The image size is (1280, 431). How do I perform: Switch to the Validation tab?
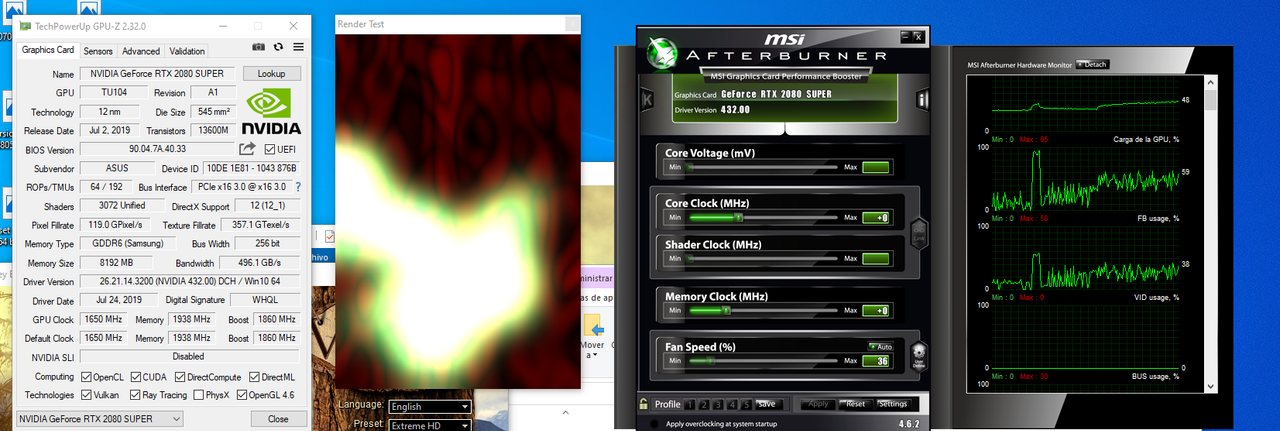pos(187,51)
